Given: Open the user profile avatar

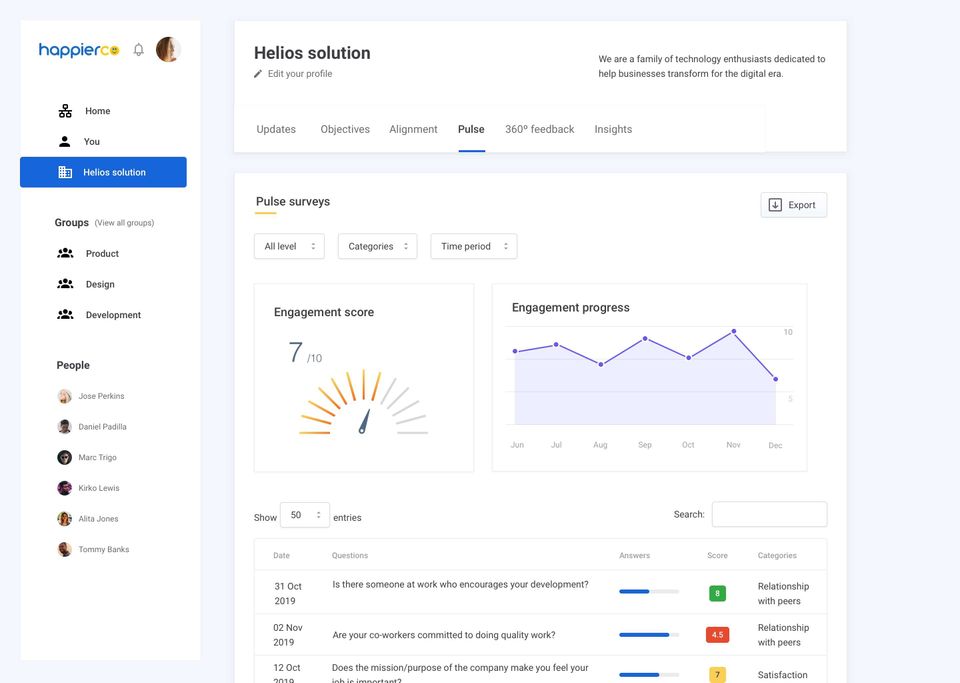Looking at the screenshot, I should tap(168, 50).
